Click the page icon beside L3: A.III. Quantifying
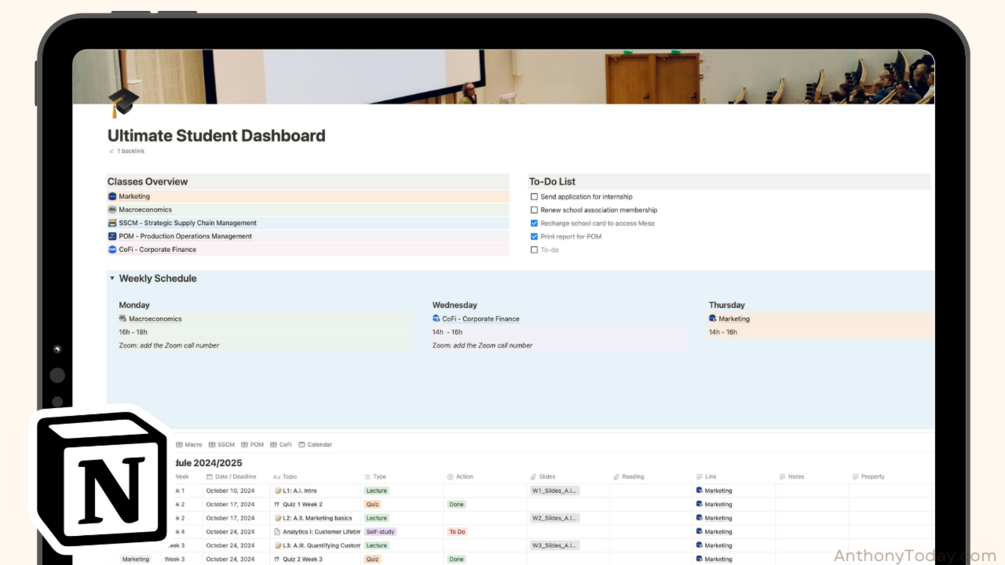The image size is (1005, 565). [278, 546]
